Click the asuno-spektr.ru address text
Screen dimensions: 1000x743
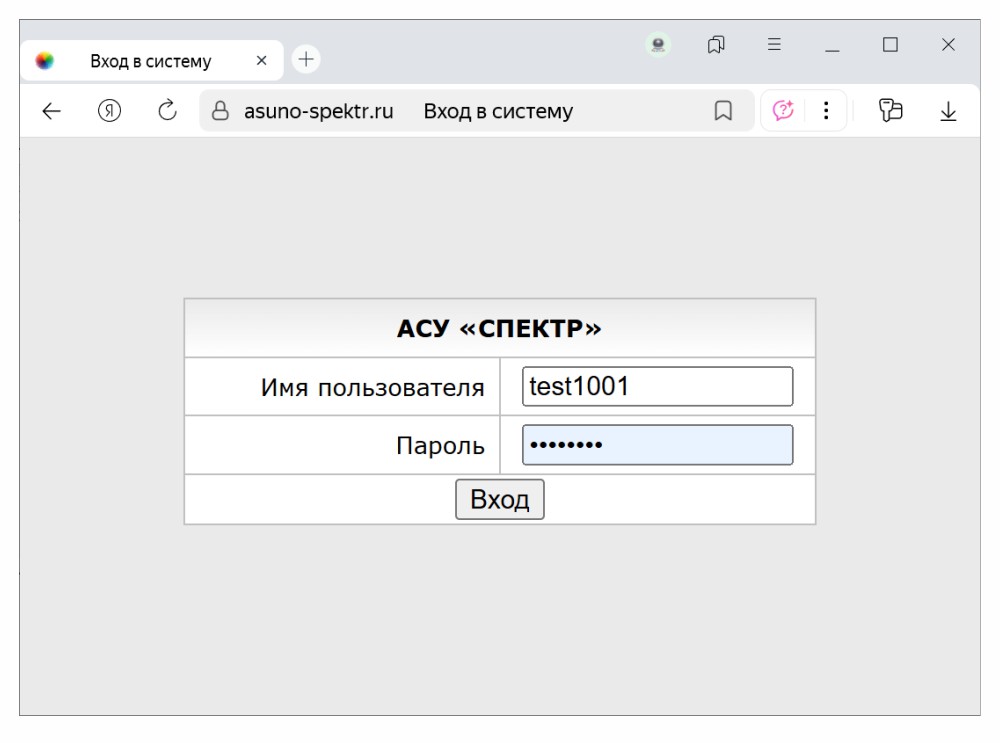[318, 112]
